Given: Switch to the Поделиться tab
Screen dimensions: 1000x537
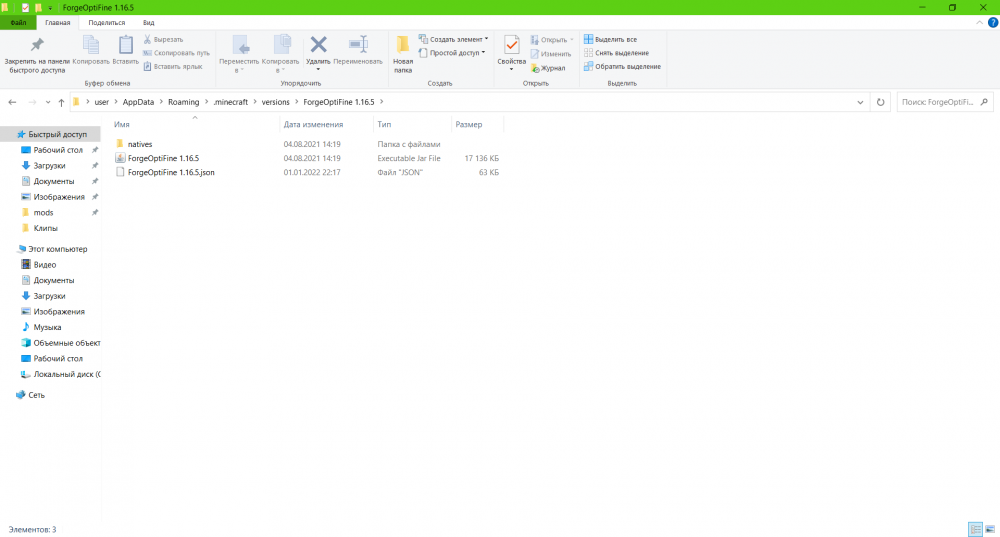Looking at the screenshot, I should (x=107, y=22).
